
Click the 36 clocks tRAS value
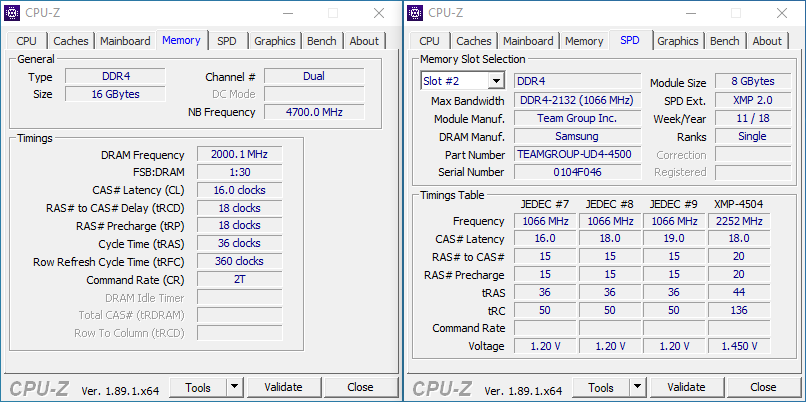(240, 243)
